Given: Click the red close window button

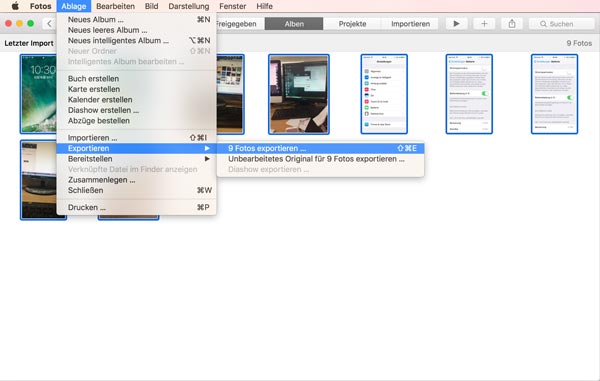Looking at the screenshot, I should click(x=8, y=24).
